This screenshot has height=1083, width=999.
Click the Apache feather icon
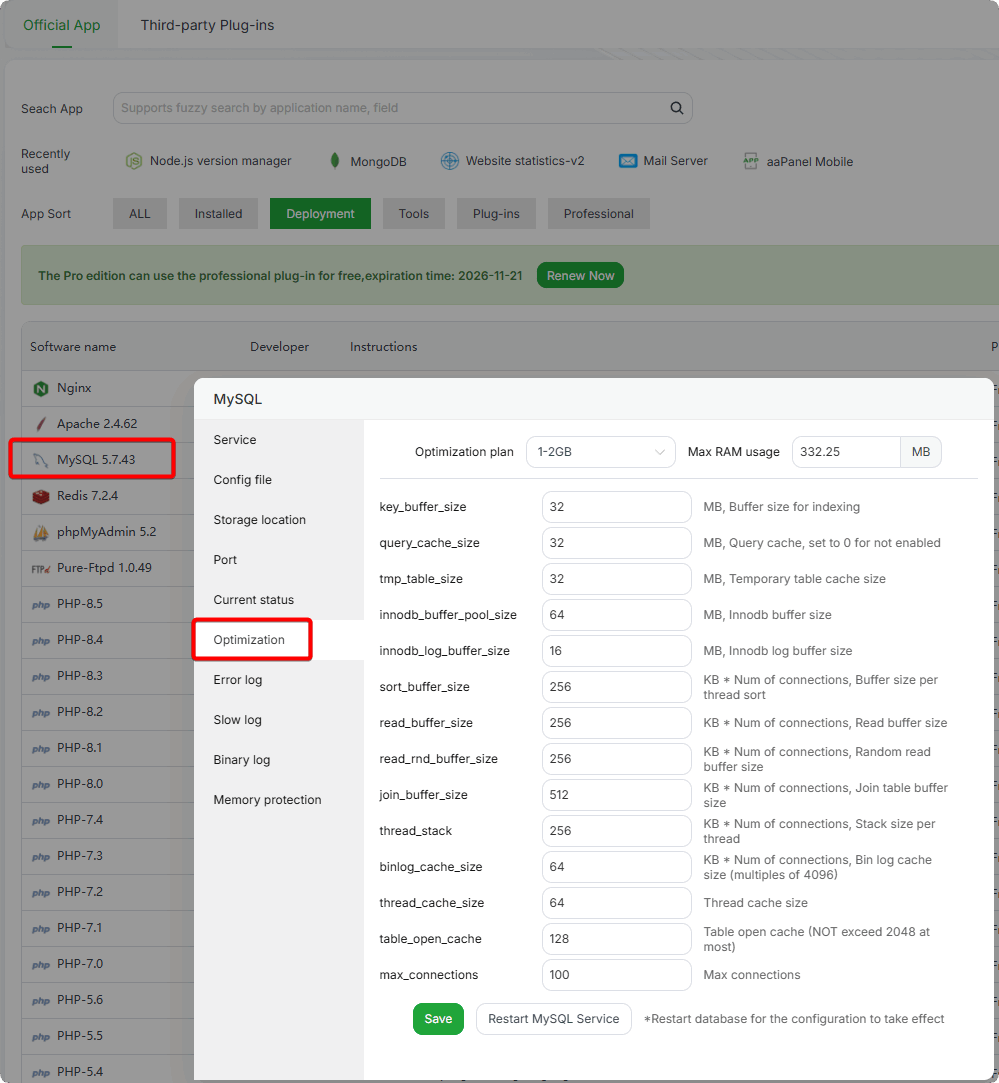point(41,424)
